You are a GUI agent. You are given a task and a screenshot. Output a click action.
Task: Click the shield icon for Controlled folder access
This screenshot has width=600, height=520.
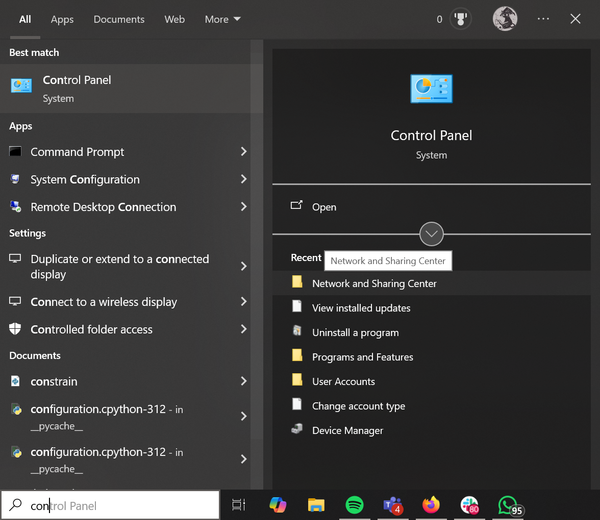pos(15,329)
